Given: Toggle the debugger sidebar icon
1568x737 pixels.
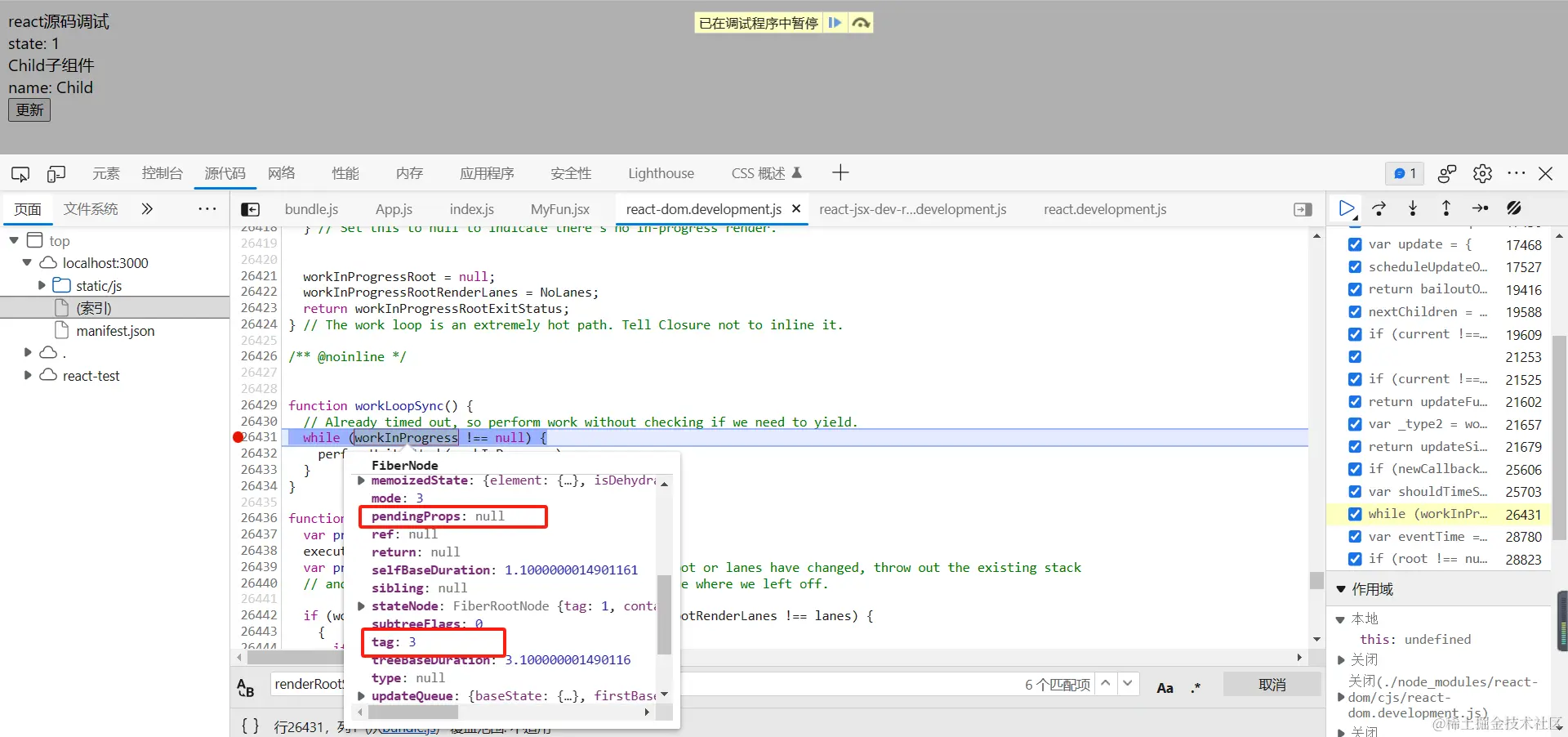Looking at the screenshot, I should [x=1303, y=210].
